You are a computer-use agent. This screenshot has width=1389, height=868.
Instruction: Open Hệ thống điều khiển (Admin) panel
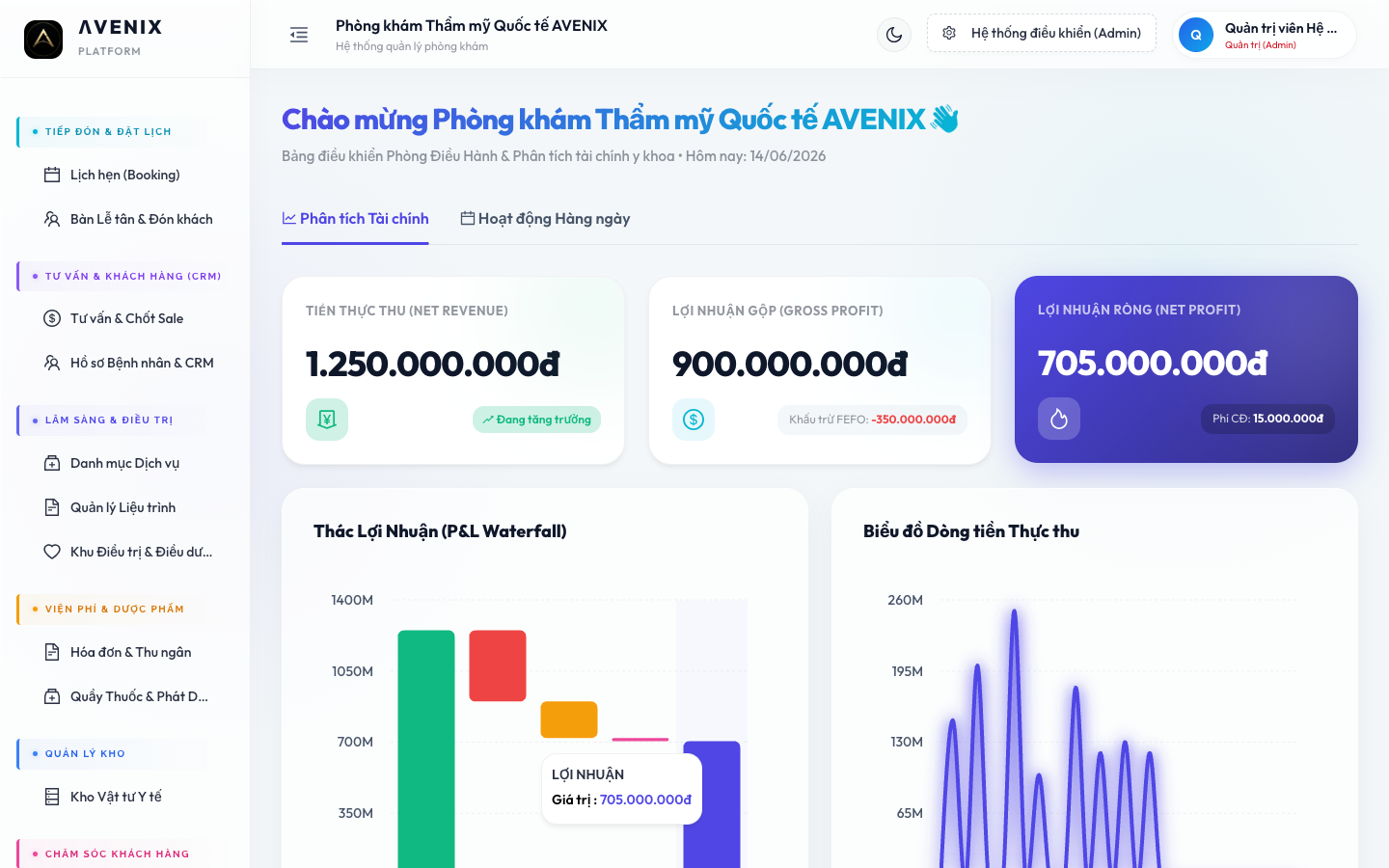[x=1042, y=33]
